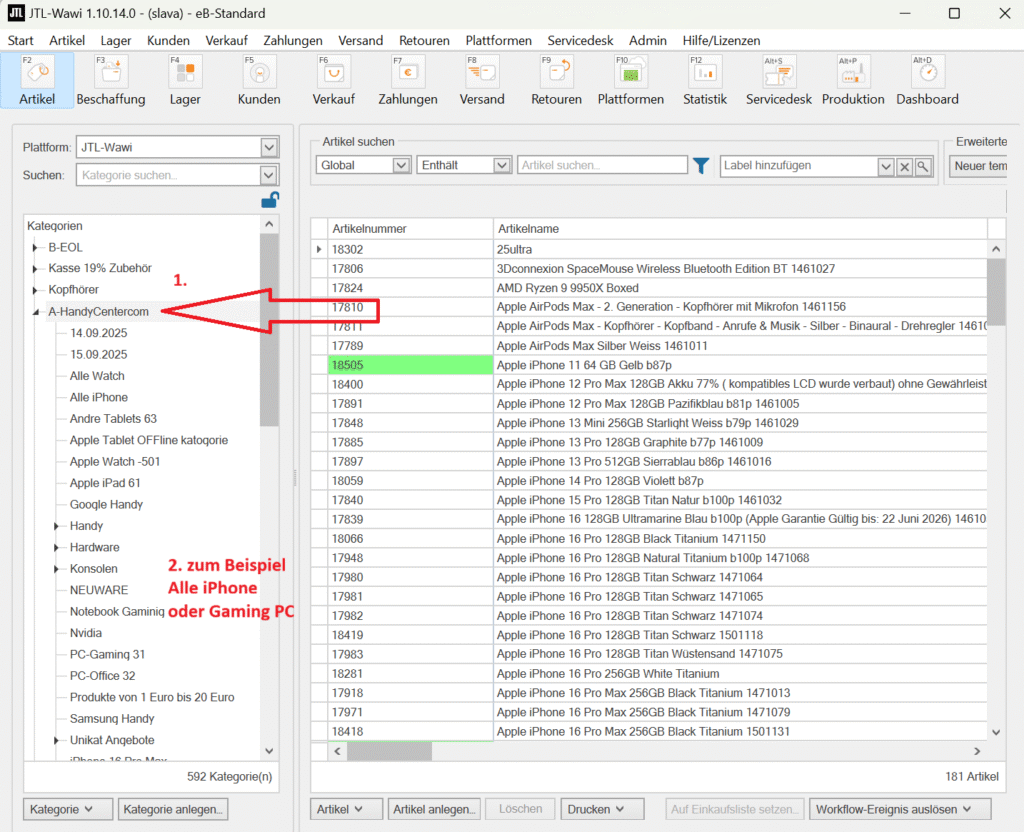The height and width of the screenshot is (832, 1024).
Task: Click the blue filter funnel icon
Action: tap(702, 166)
